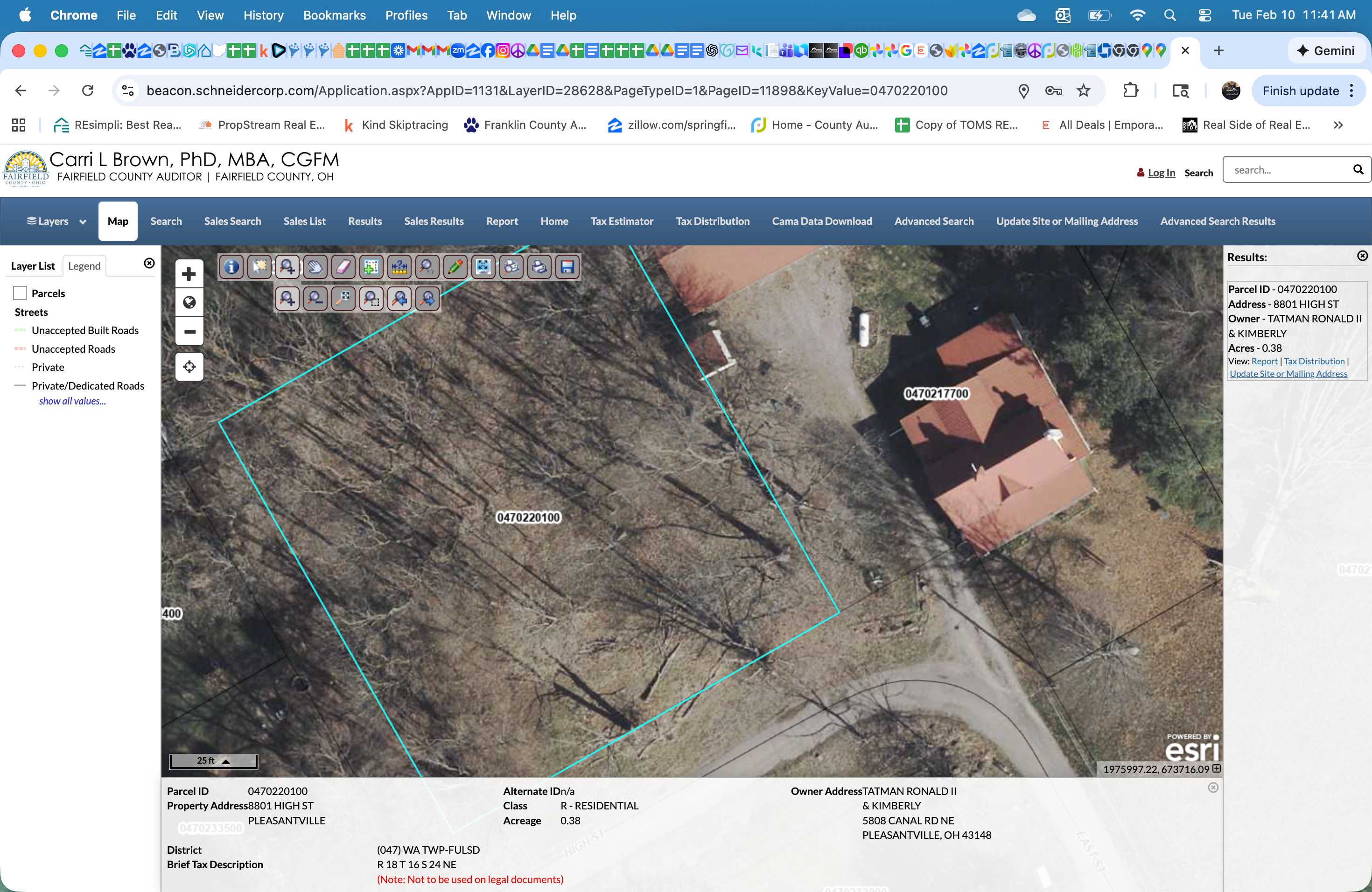
Task: Click the Save floppy disk icon
Action: [567, 267]
